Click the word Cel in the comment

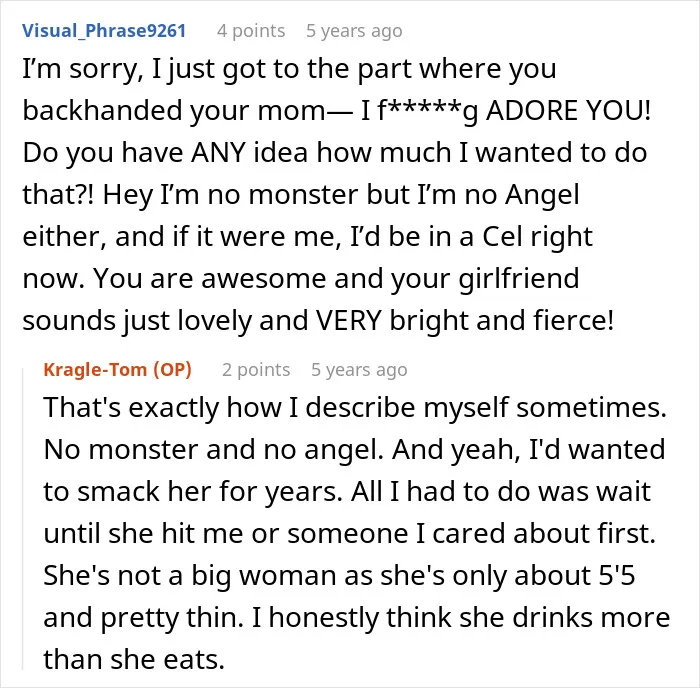502,237
